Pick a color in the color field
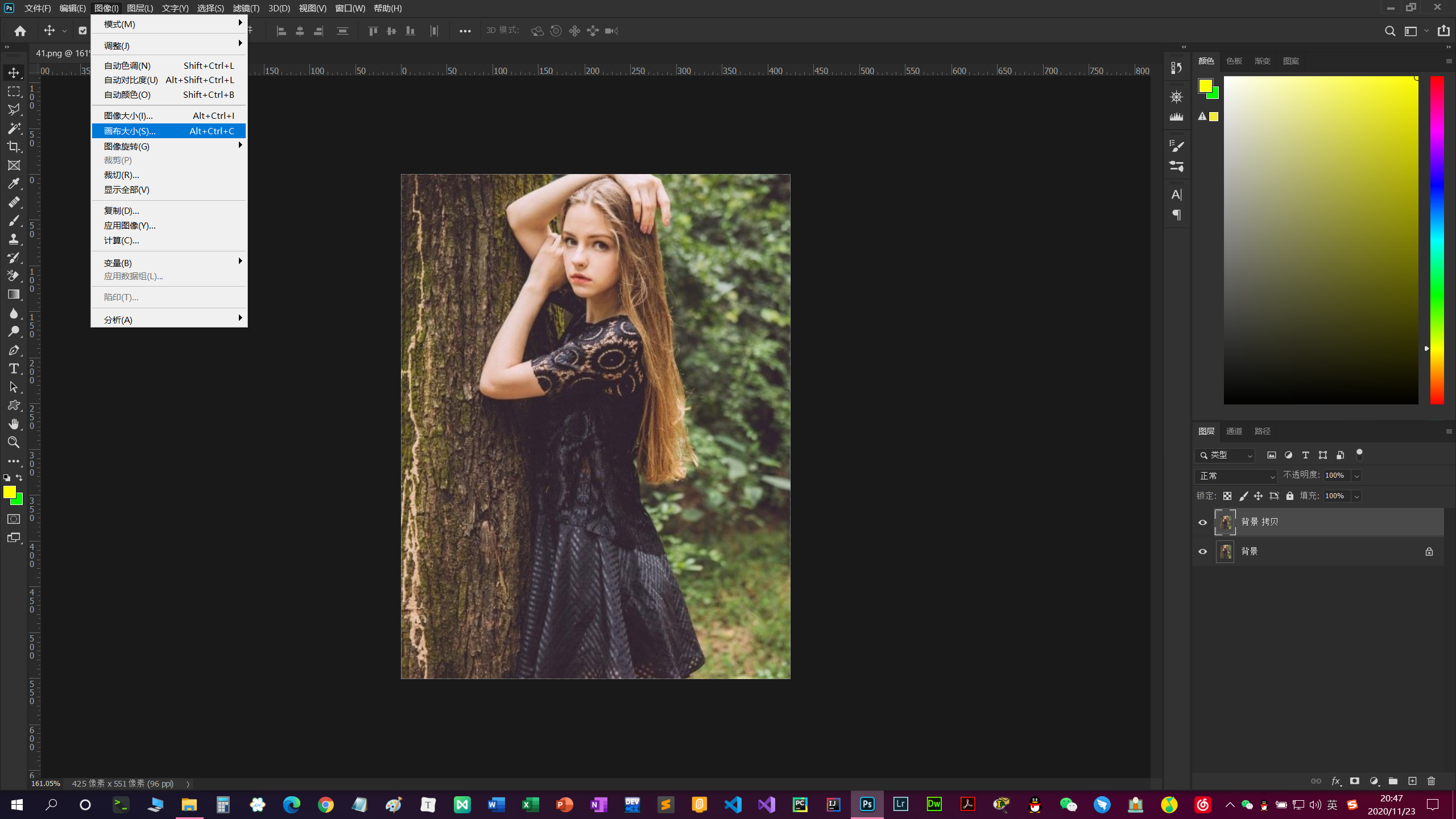The width and height of the screenshot is (1456, 819). click(1321, 240)
